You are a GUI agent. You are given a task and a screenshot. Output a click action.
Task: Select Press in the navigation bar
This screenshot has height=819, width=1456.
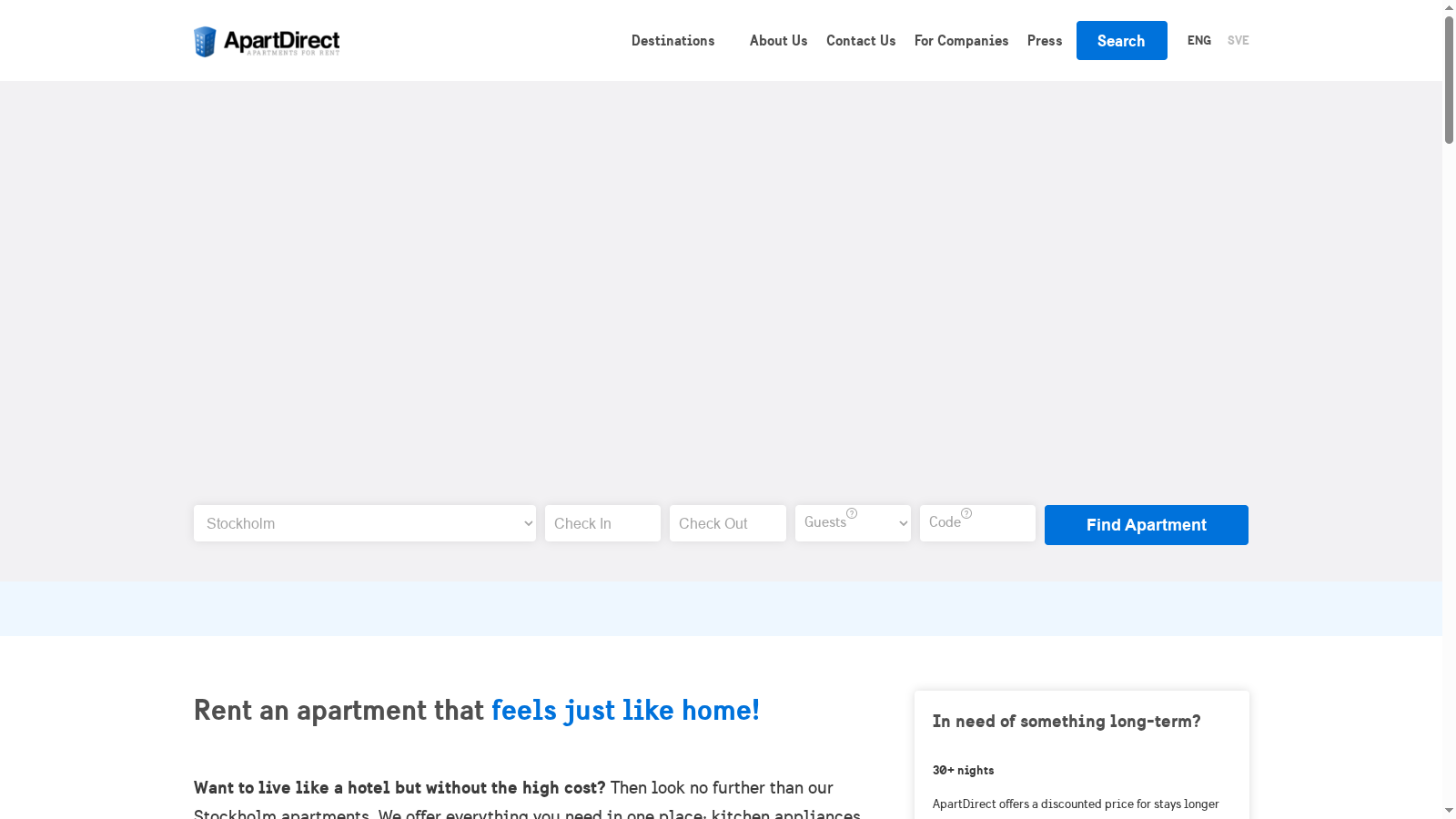[x=1044, y=40]
